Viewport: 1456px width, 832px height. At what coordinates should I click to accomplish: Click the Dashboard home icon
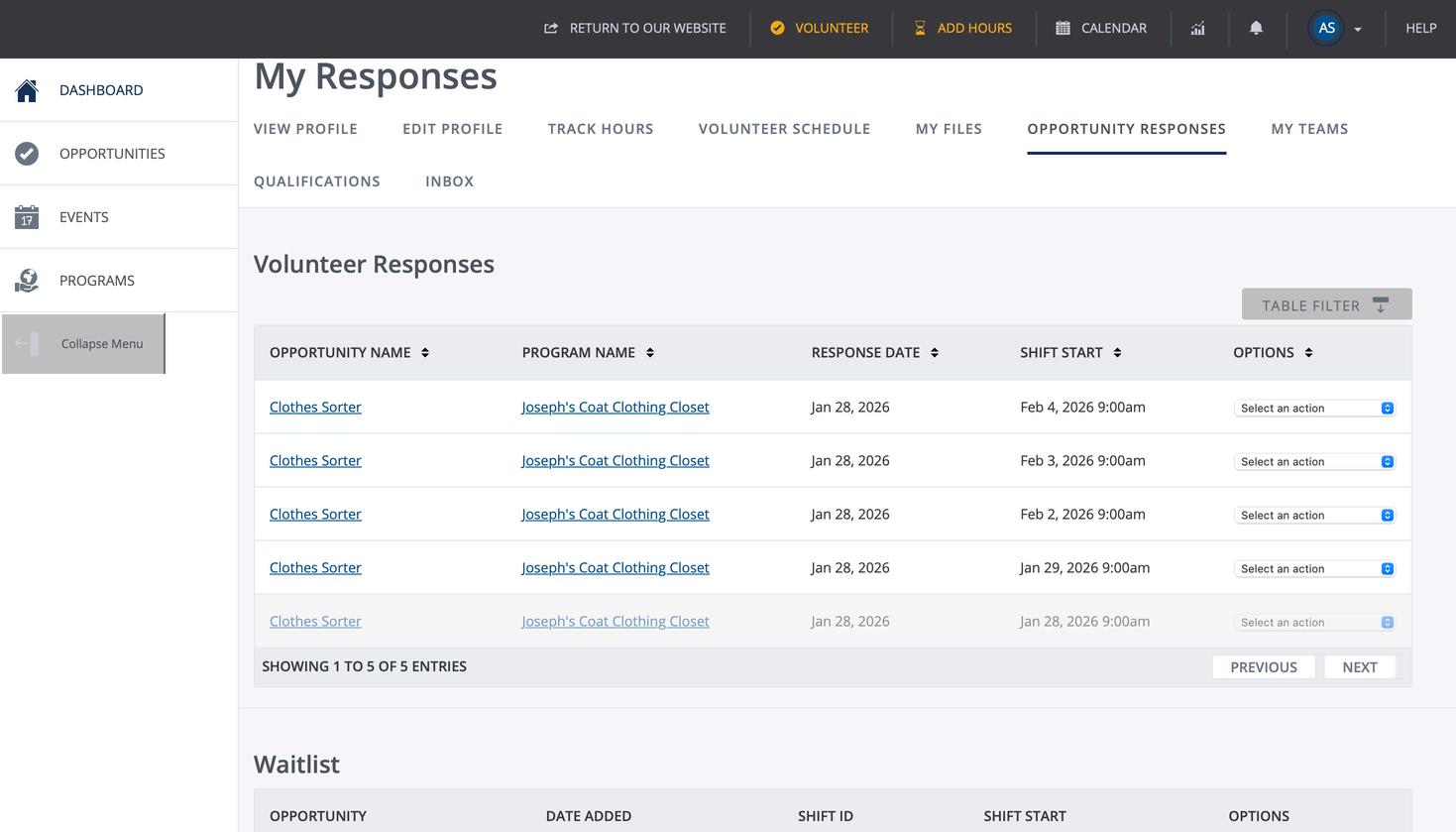tap(27, 90)
